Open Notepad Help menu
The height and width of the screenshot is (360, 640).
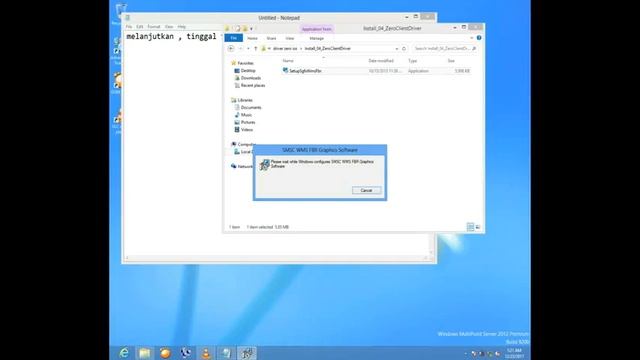(182, 27)
